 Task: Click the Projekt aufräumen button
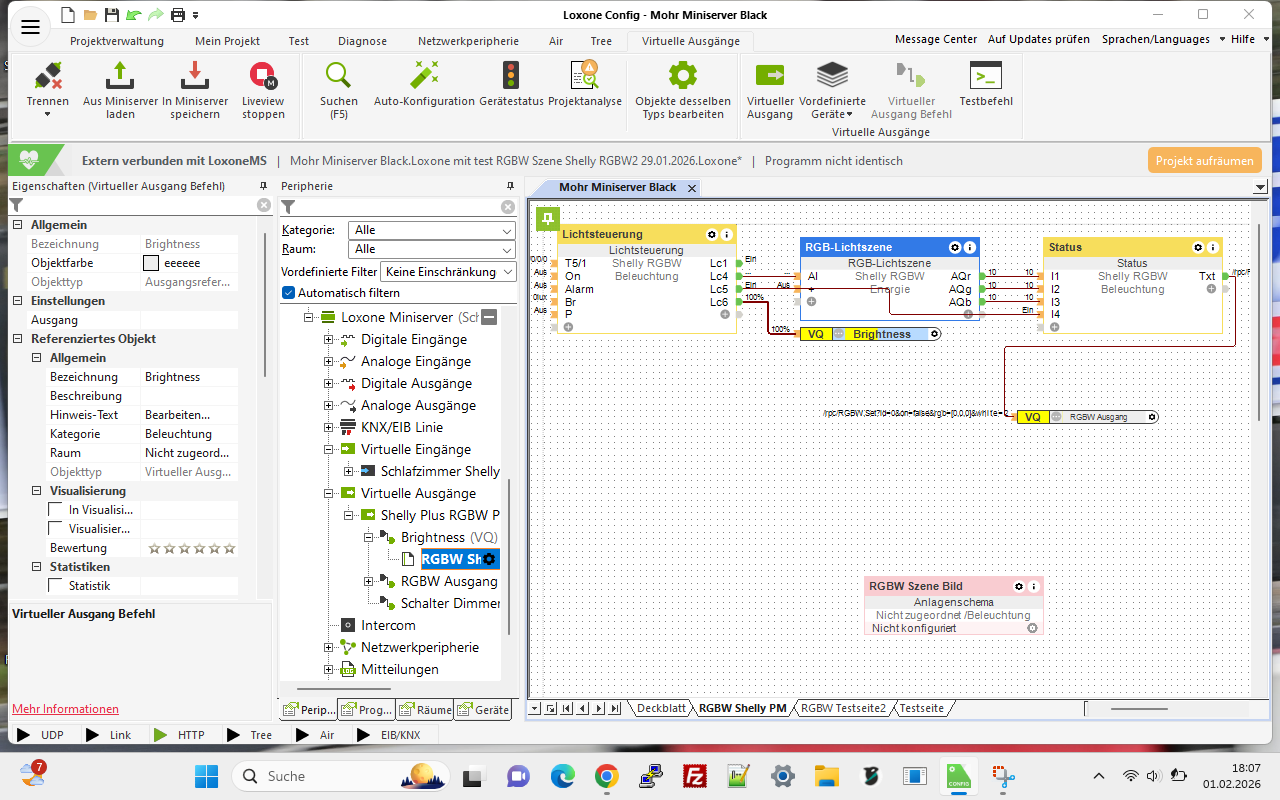[1205, 161]
